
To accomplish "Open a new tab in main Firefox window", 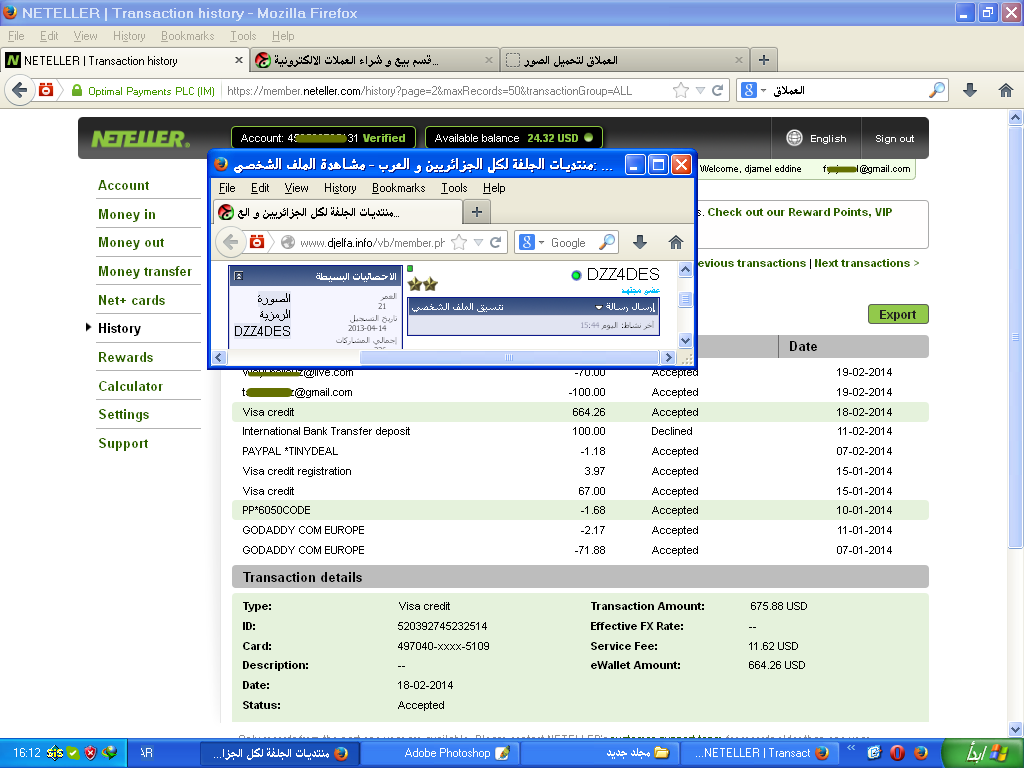I will click(x=763, y=60).
